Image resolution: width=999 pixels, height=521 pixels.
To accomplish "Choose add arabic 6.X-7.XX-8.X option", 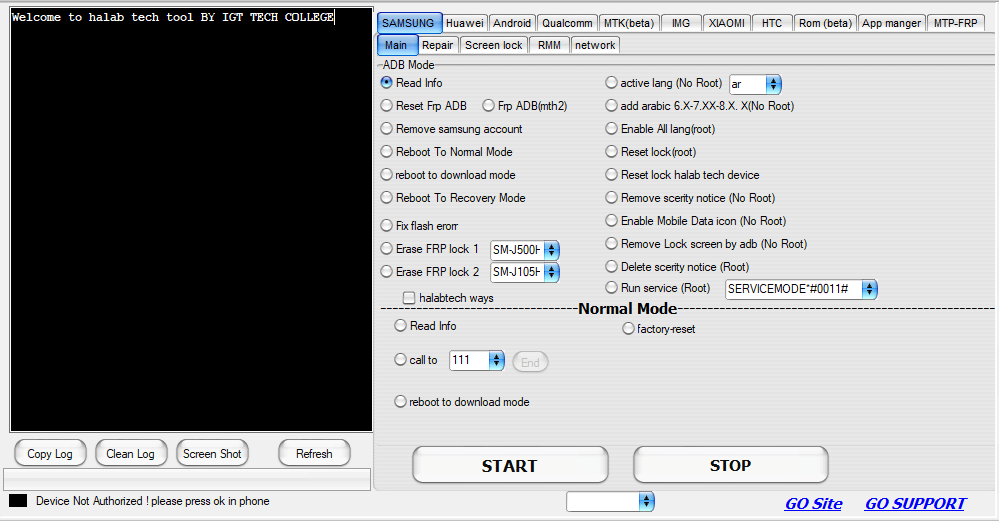I will (611, 106).
